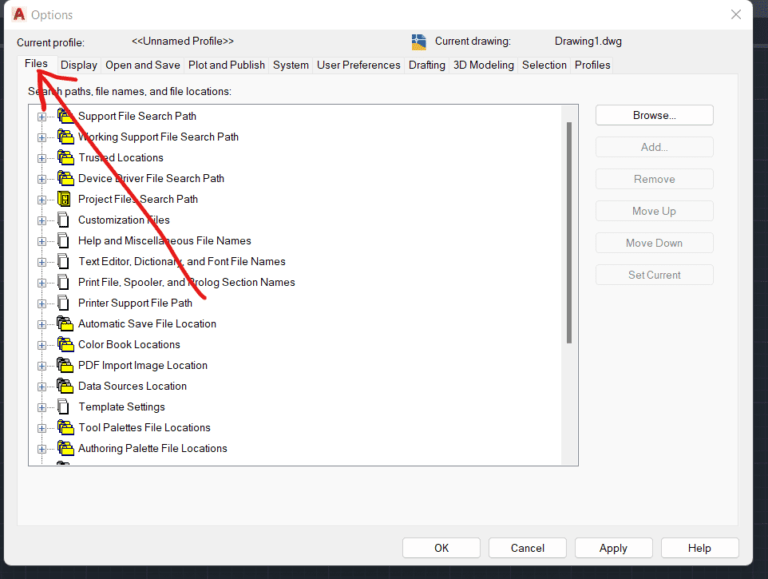Switch to the Display tab
This screenshot has width=768, height=579.
pos(79,65)
